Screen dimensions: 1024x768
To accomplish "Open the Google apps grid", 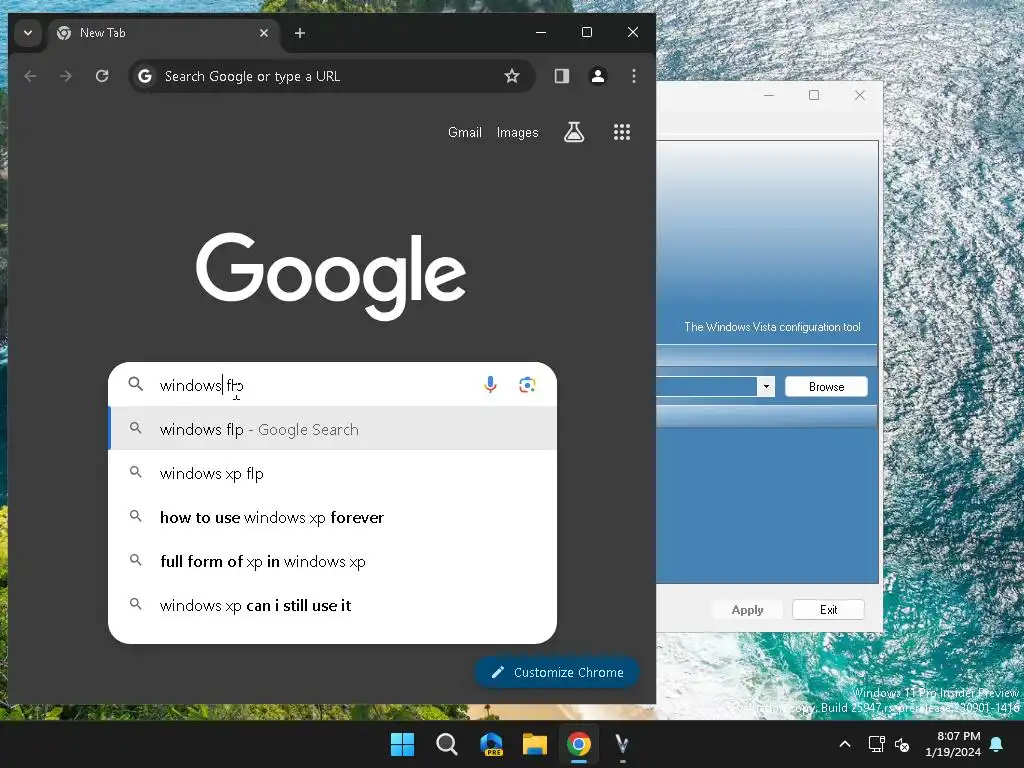I will pos(622,133).
